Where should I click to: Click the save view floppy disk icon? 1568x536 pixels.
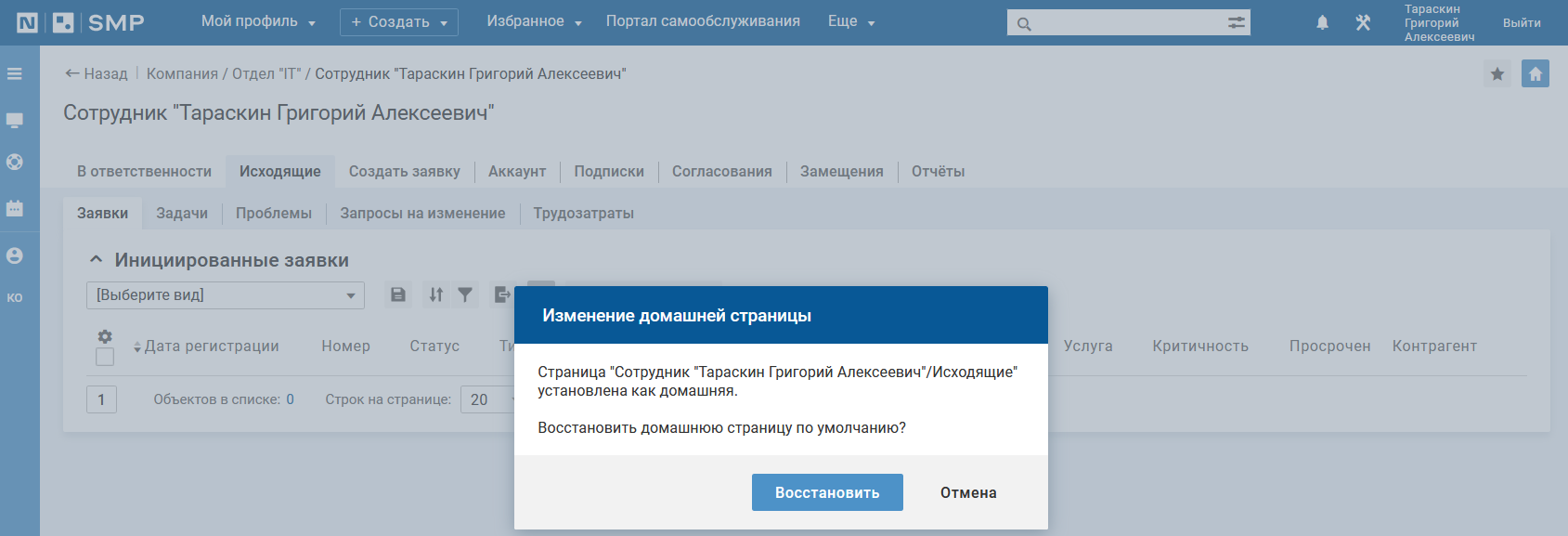[x=398, y=295]
